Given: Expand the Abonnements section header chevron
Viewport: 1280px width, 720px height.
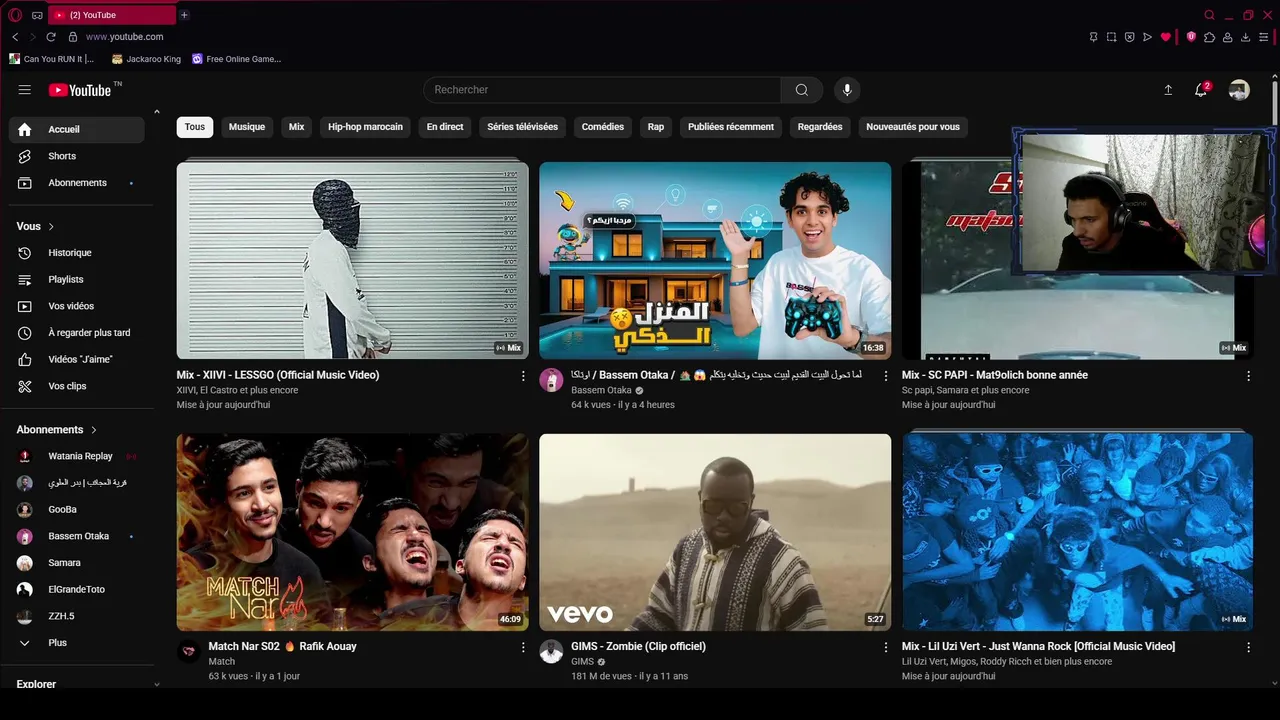Looking at the screenshot, I should point(94,430).
